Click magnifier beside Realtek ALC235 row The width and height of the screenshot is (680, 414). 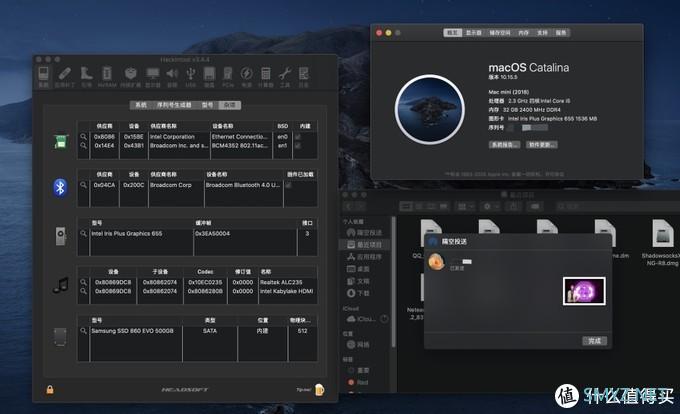point(83,282)
